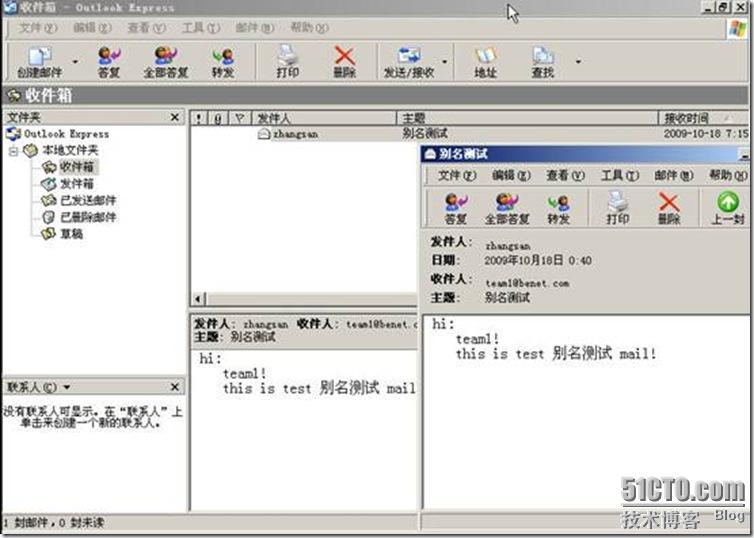The width and height of the screenshot is (754, 538).
Task: Click 上一封 (Previous) in message window
Action: [x=728, y=209]
